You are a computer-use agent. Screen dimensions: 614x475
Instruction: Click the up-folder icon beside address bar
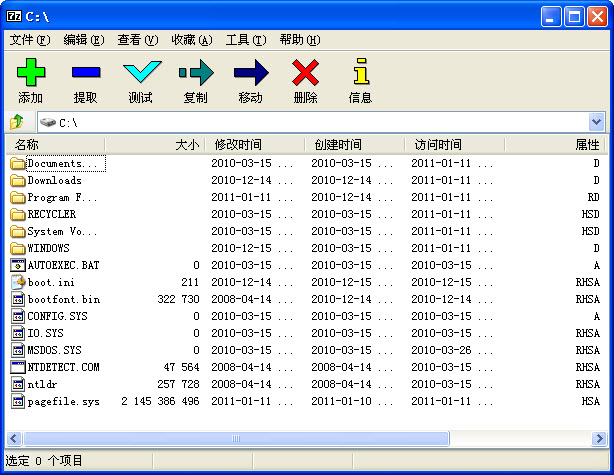[17, 122]
